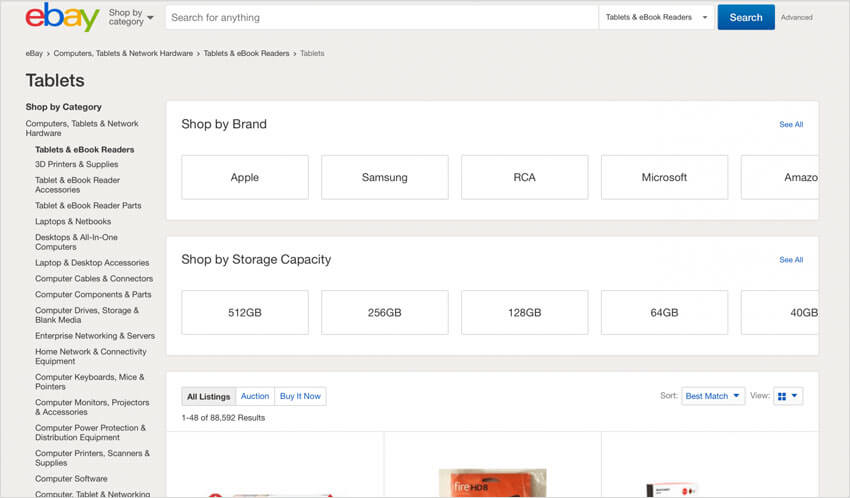Open Computer Monitors, Projectors & Accessories category
The width and height of the screenshot is (850, 498).
click(92, 407)
